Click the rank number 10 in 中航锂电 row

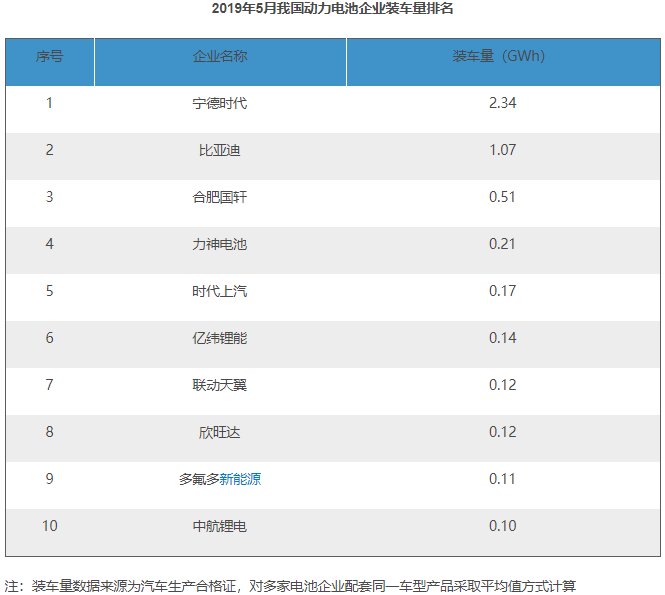[x=50, y=526]
